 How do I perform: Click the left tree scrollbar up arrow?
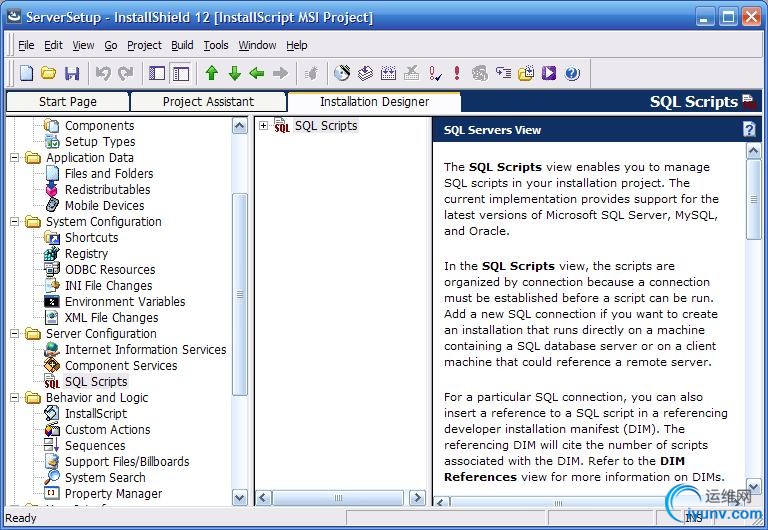coord(240,126)
